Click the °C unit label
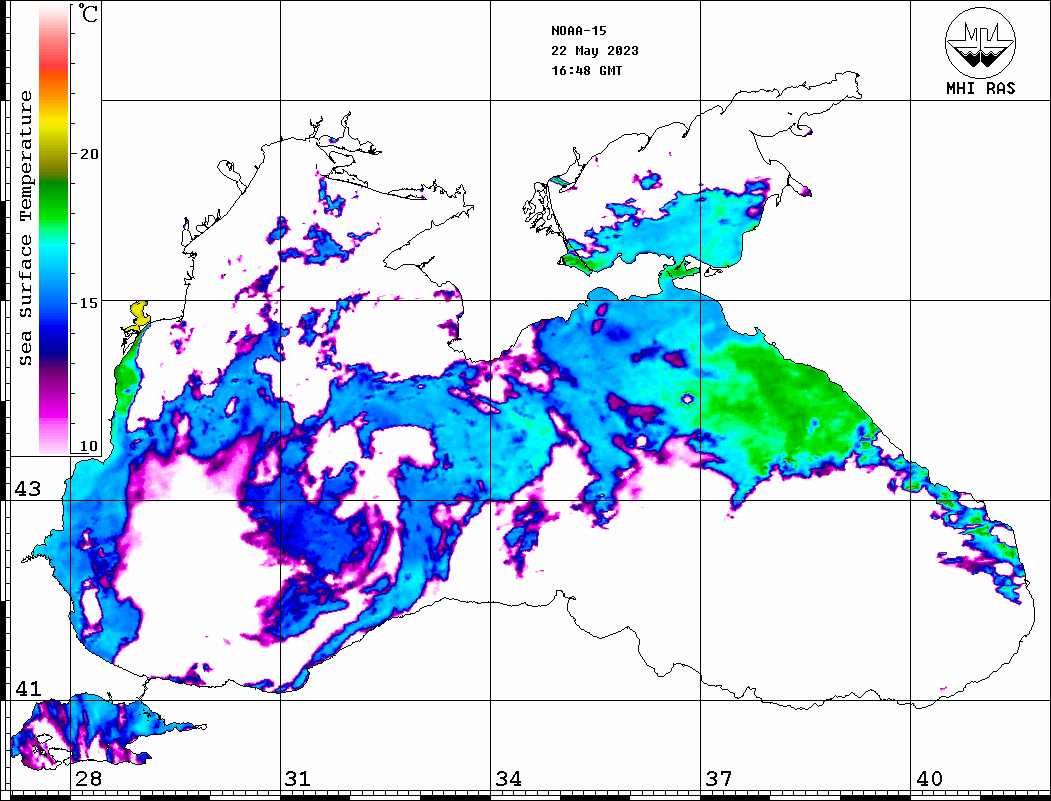Viewport: 1051px width, 801px height. coord(88,13)
